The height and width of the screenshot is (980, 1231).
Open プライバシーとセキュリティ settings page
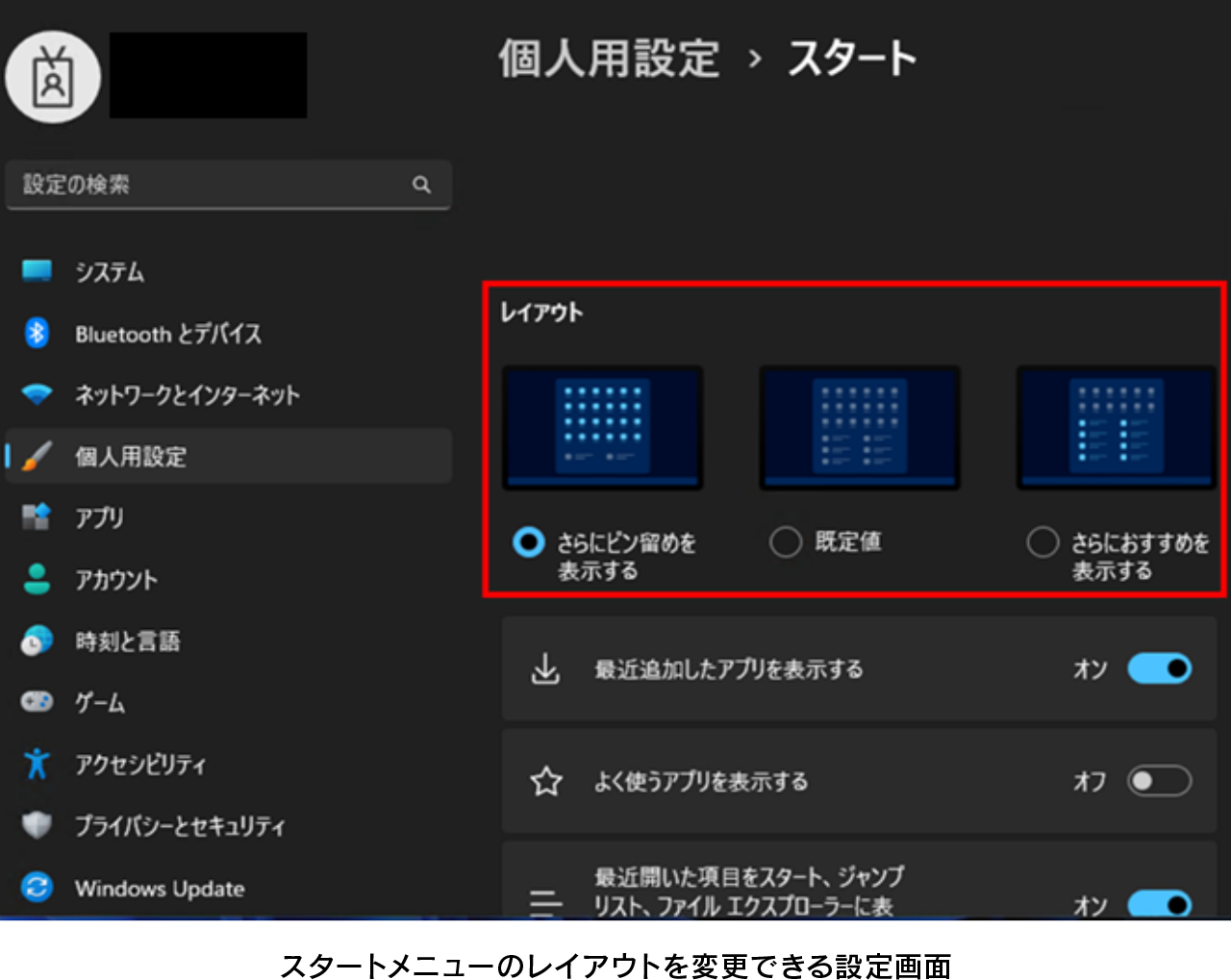click(x=180, y=826)
